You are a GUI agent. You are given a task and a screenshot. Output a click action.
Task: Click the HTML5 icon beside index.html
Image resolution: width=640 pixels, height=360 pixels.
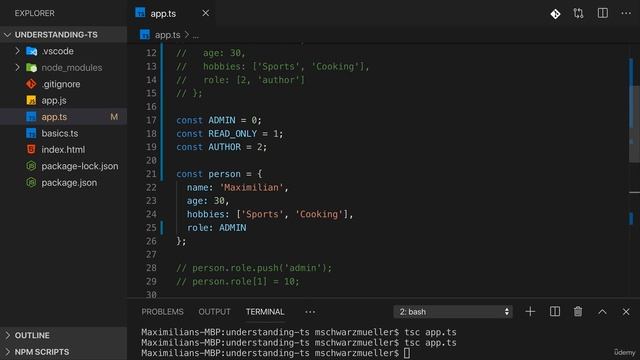(x=31, y=149)
